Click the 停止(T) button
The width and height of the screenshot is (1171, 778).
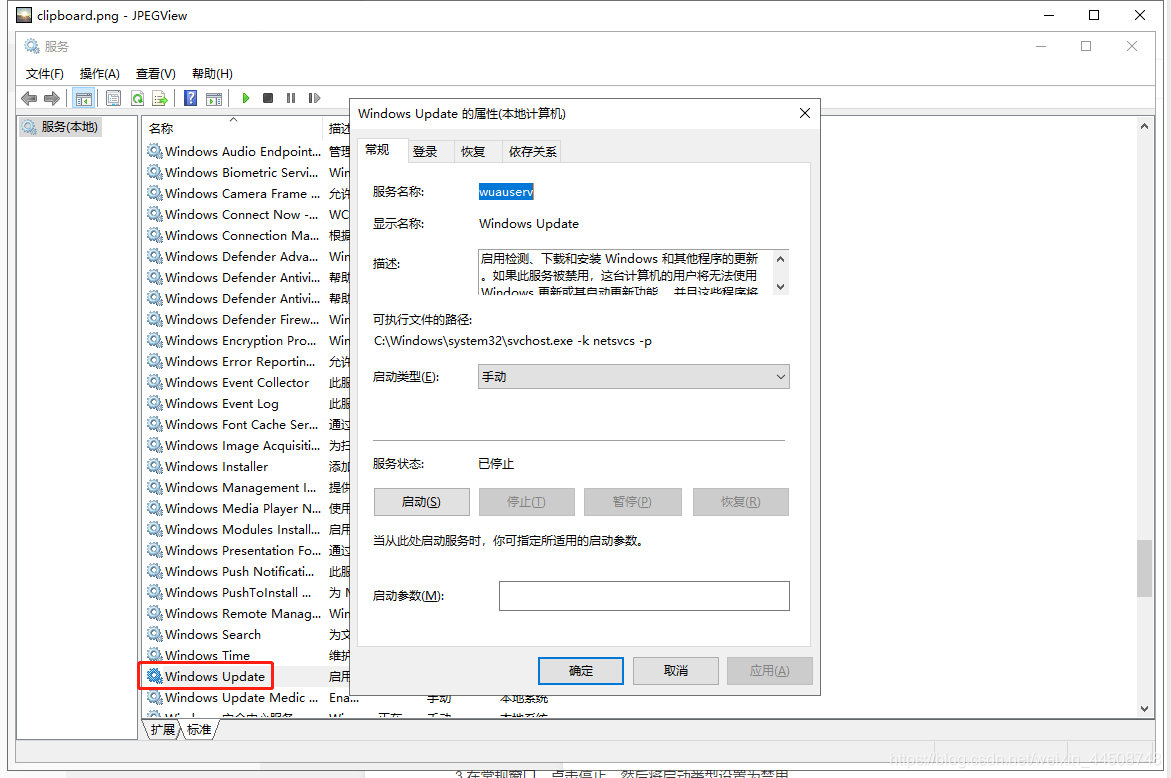[x=527, y=502]
